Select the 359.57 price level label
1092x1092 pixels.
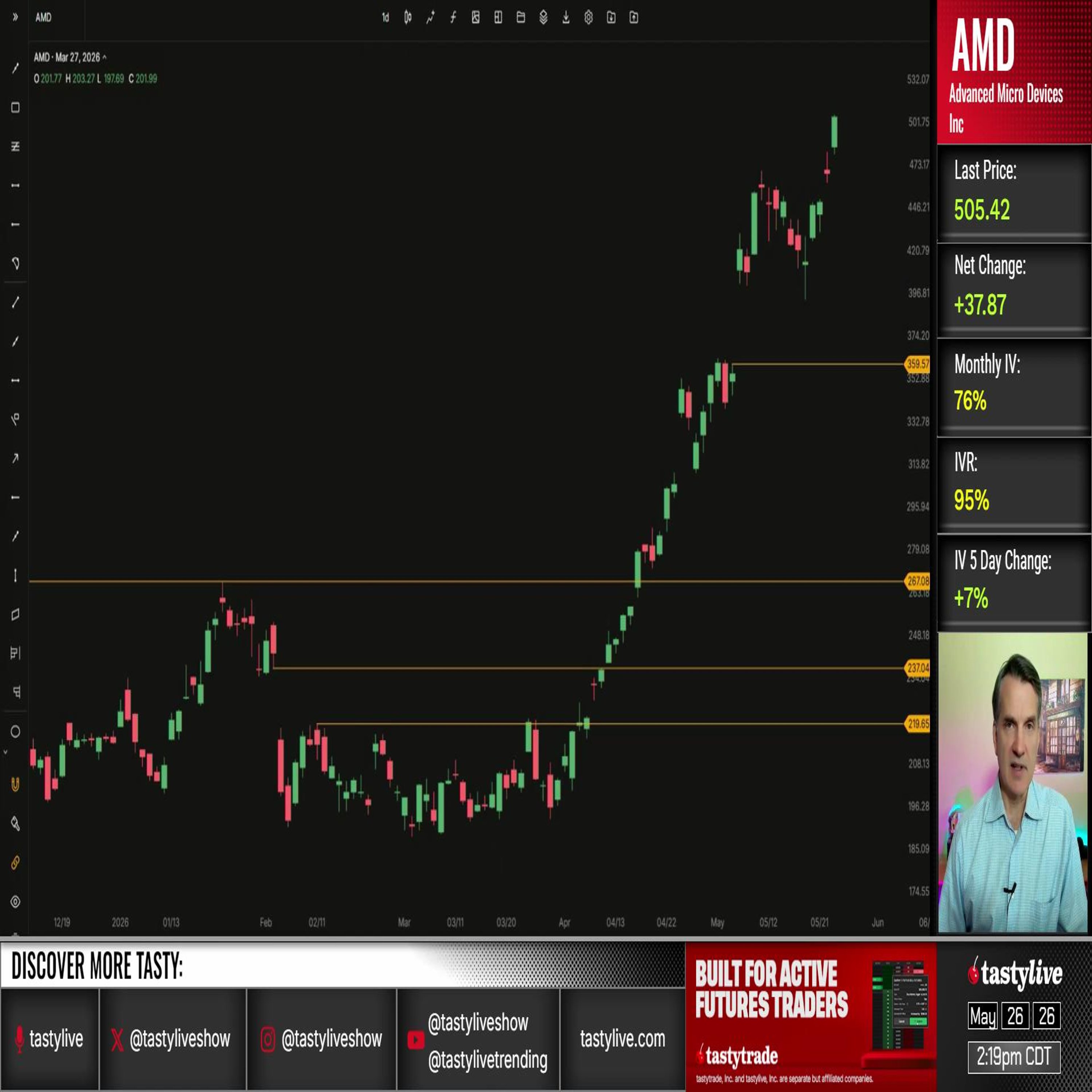click(x=917, y=364)
